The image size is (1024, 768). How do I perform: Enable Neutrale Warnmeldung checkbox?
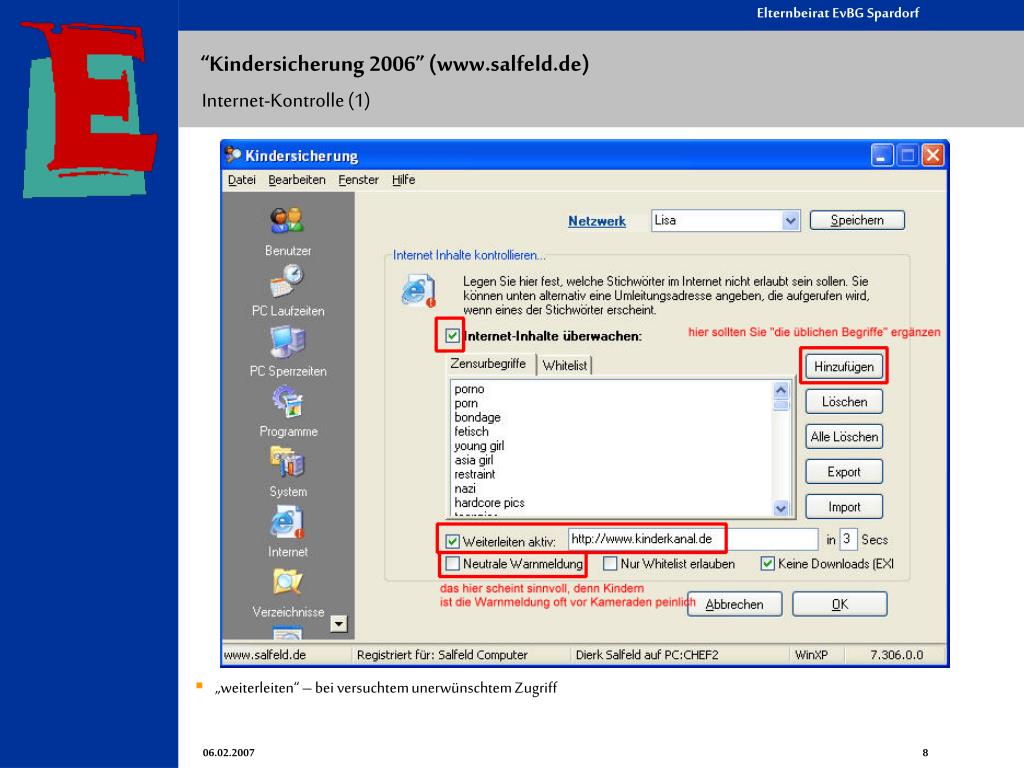[452, 563]
